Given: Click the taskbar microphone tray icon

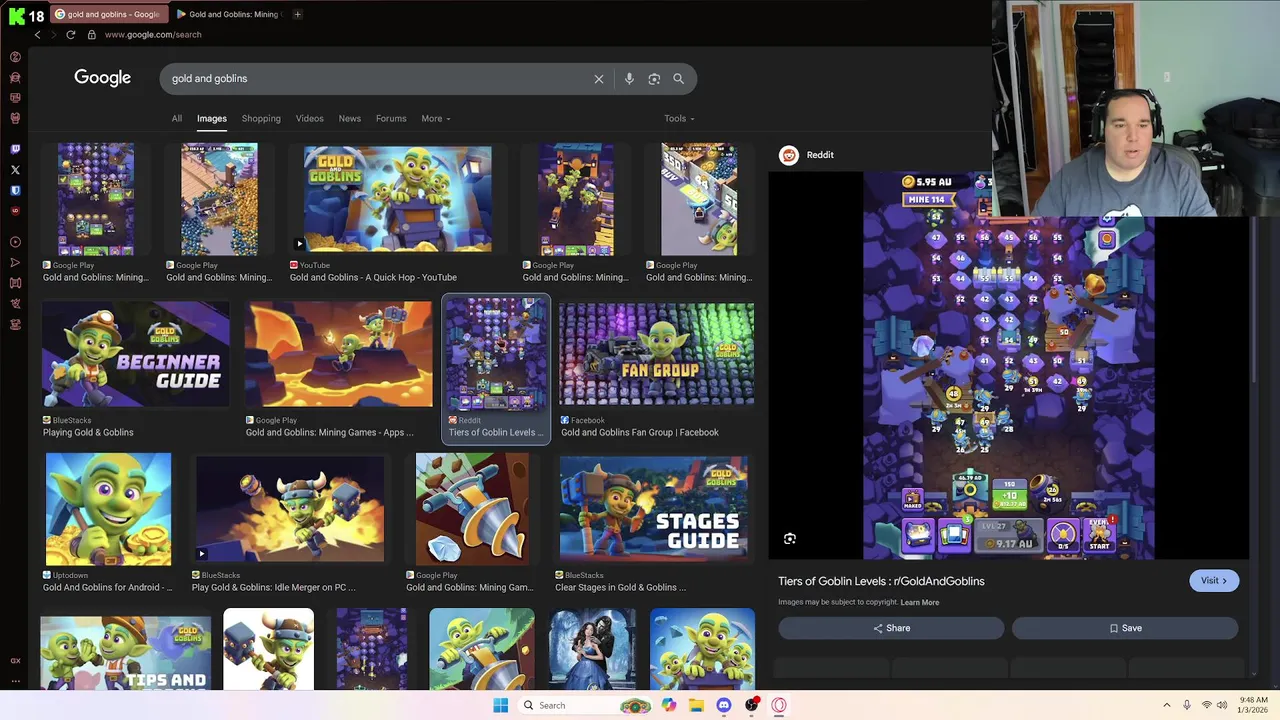Looking at the screenshot, I should click(1187, 705).
